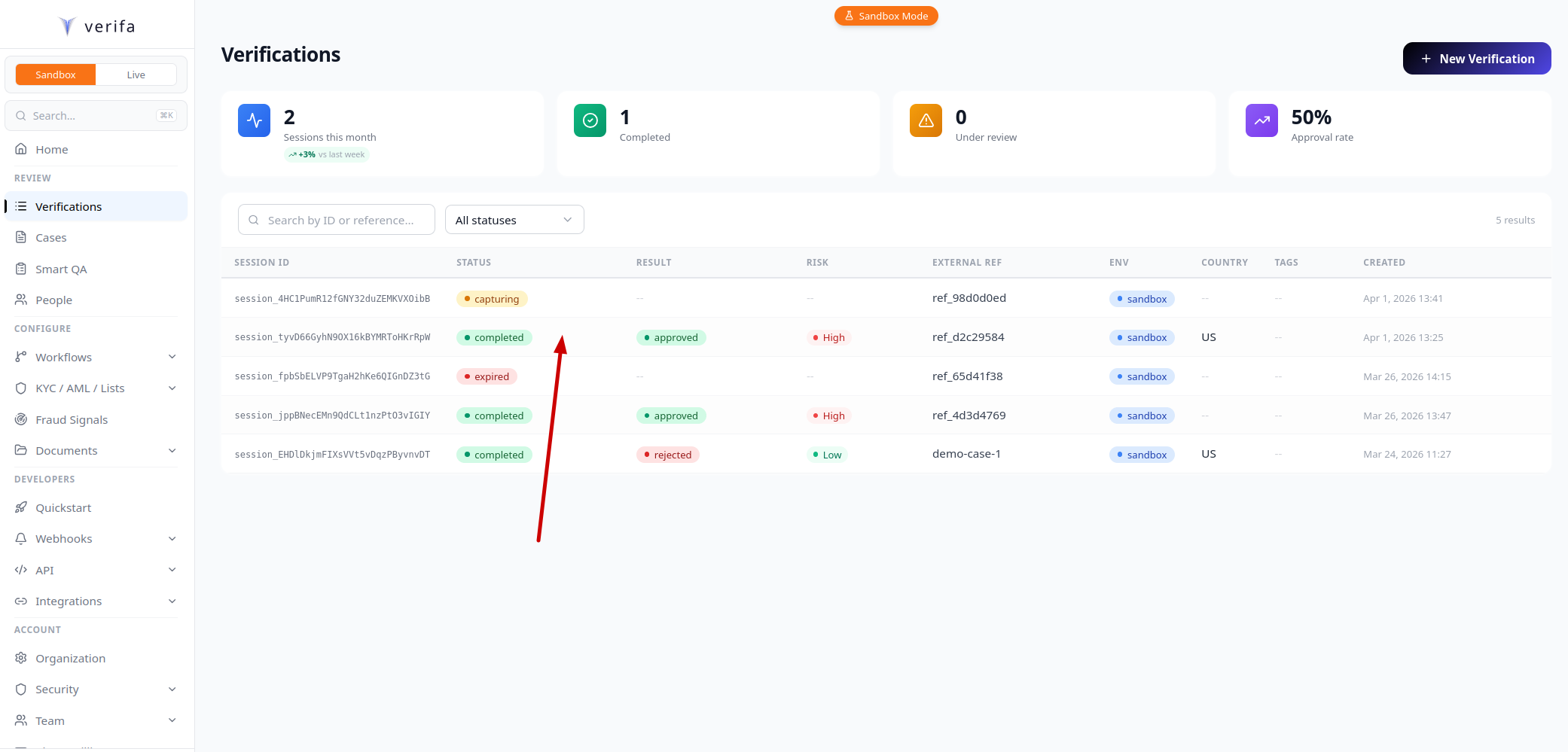
Task: Click the Approval rate trend icon
Action: (1261, 120)
